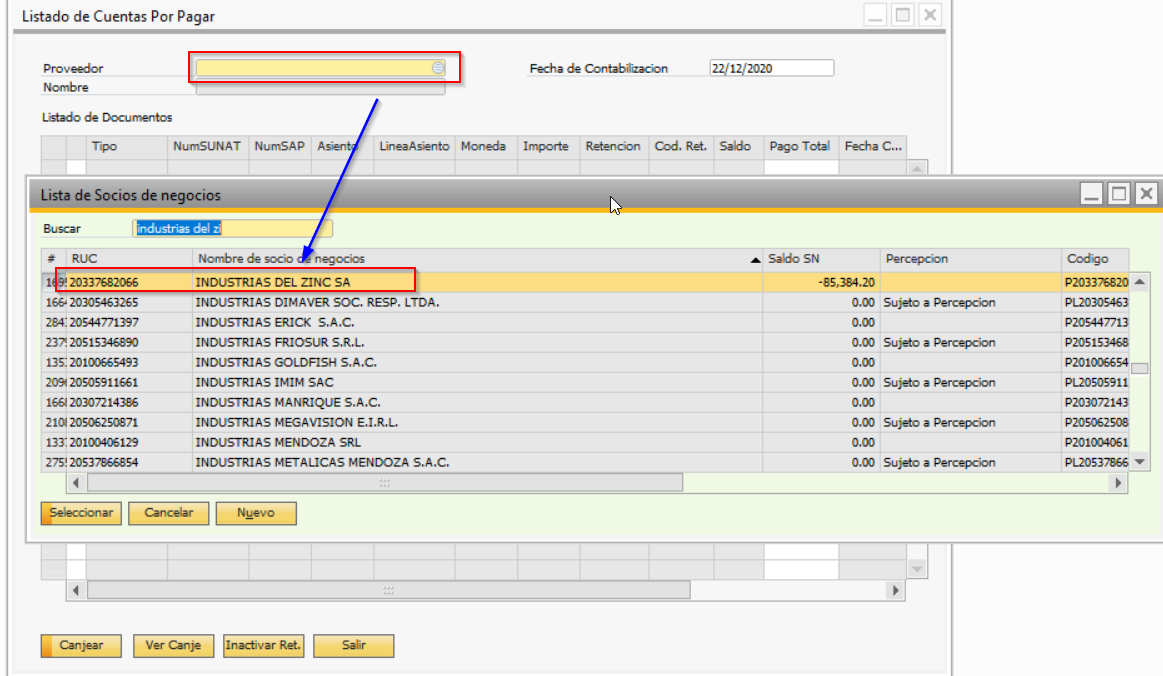Minimize the Lista de Socios de negocios window
Image resolution: width=1163 pixels, height=676 pixels.
(1091, 194)
